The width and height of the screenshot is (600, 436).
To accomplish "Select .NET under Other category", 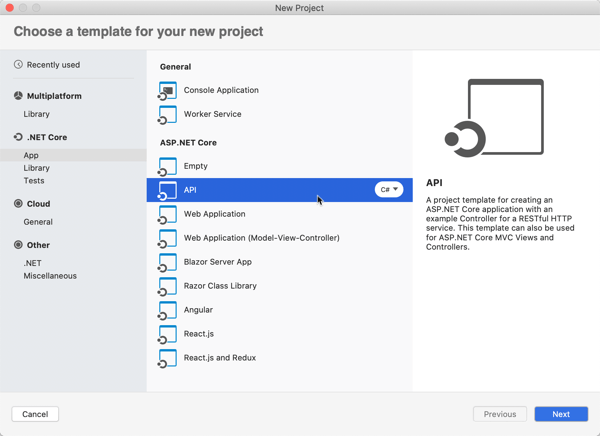I will pos(33,263).
